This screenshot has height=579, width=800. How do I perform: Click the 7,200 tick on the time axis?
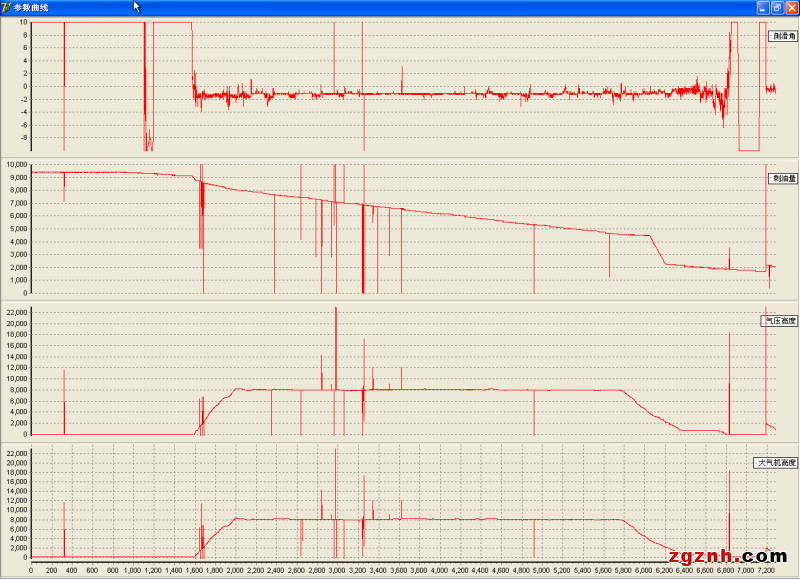[x=763, y=571]
